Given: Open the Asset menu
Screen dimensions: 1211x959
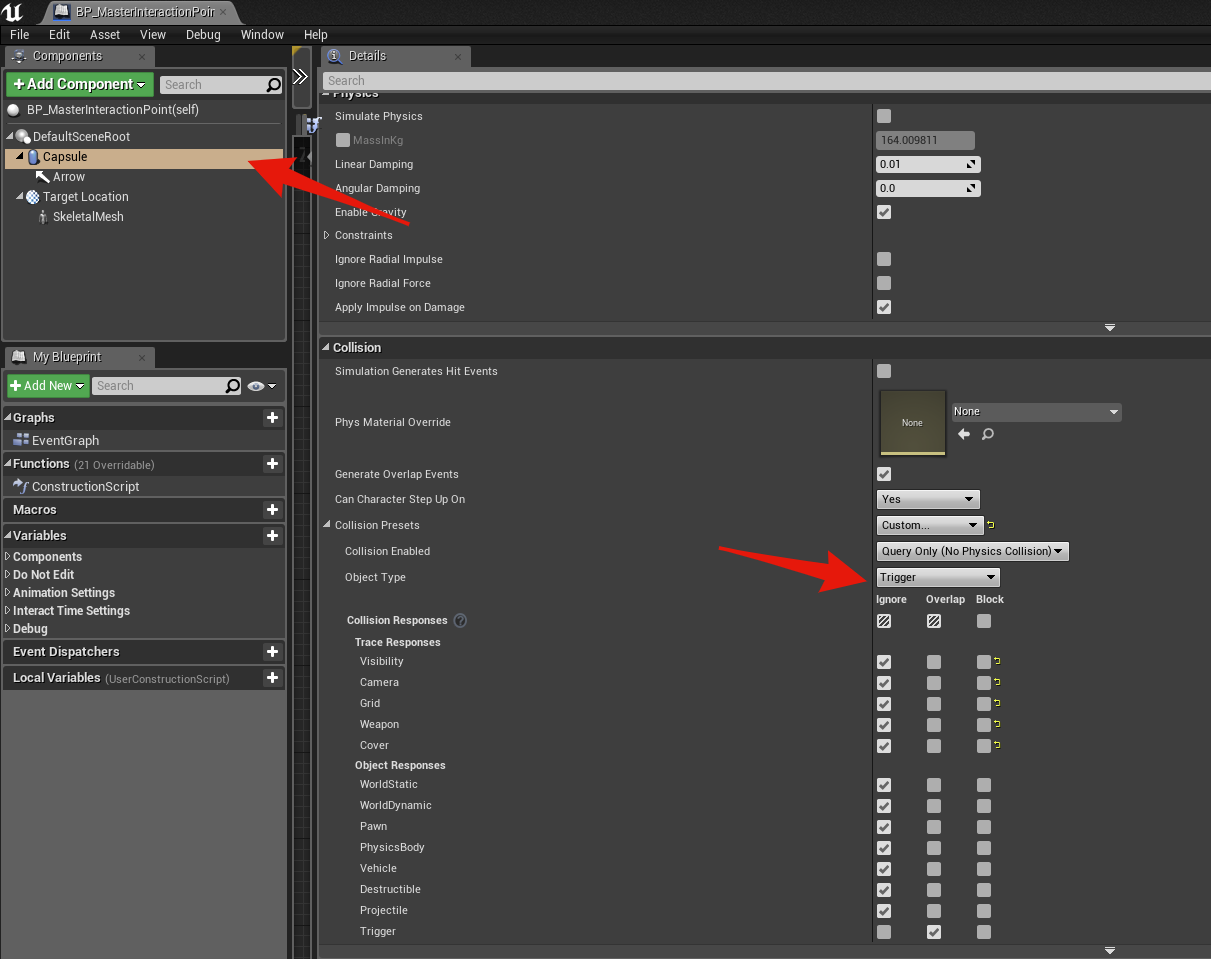Looking at the screenshot, I should 105,35.
